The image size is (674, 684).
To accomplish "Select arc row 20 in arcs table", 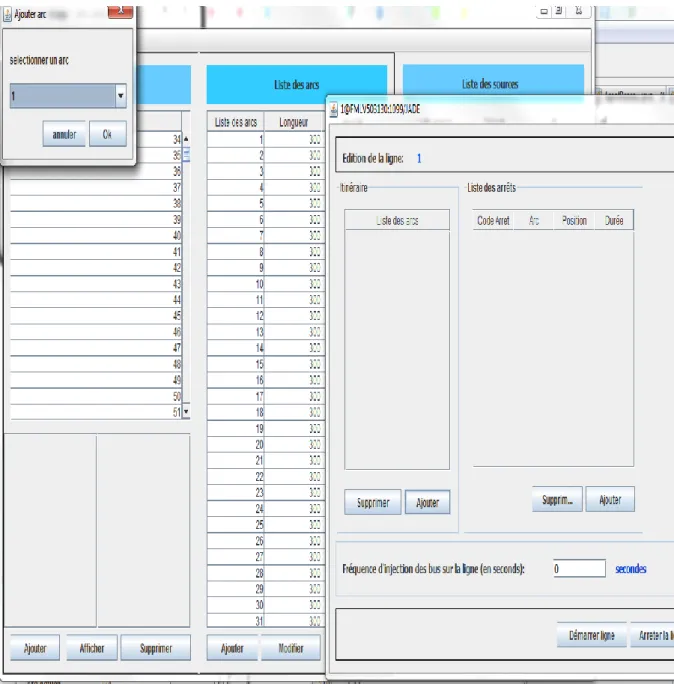I will [266, 445].
